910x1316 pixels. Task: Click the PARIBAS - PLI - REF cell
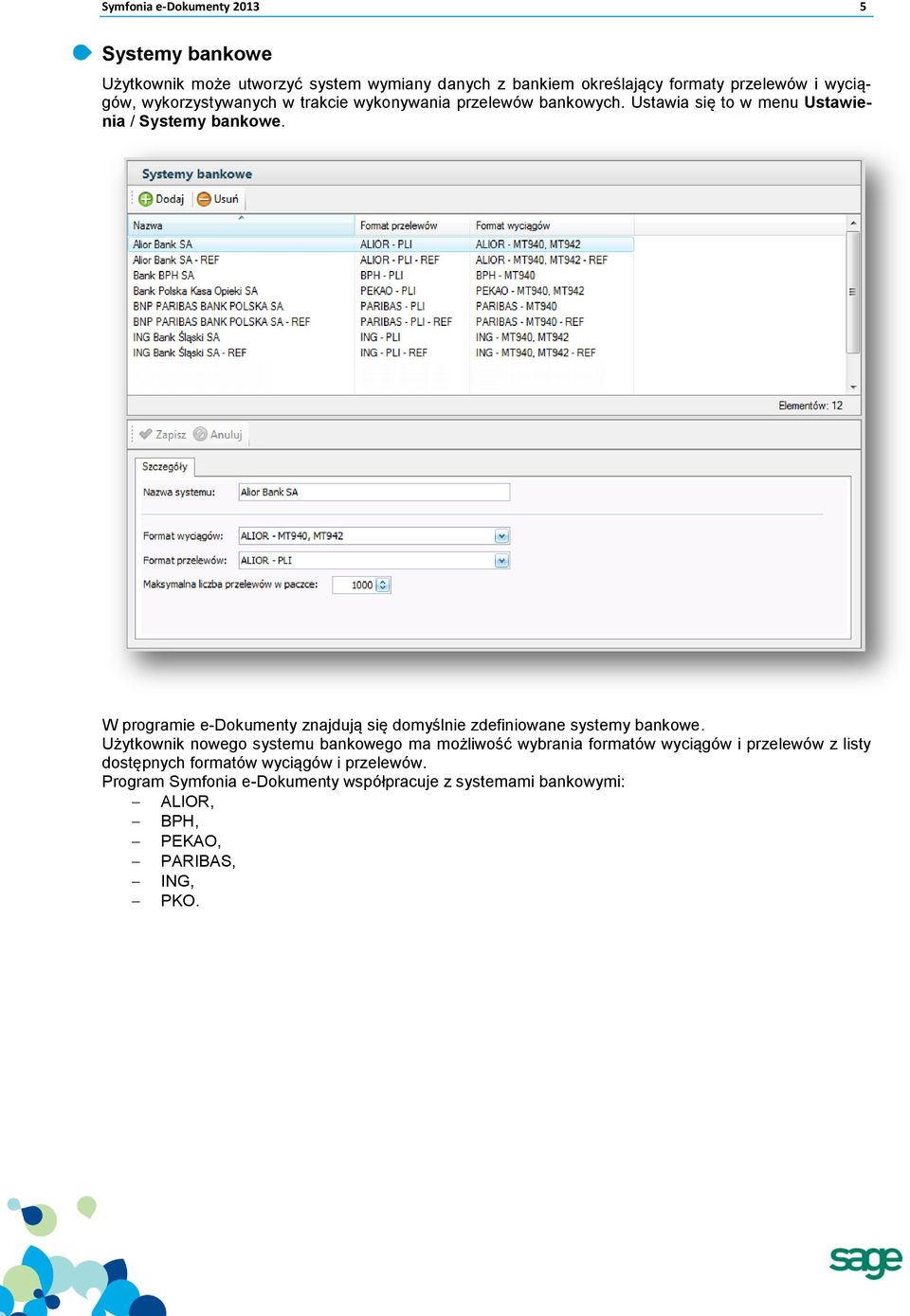[x=406, y=322]
